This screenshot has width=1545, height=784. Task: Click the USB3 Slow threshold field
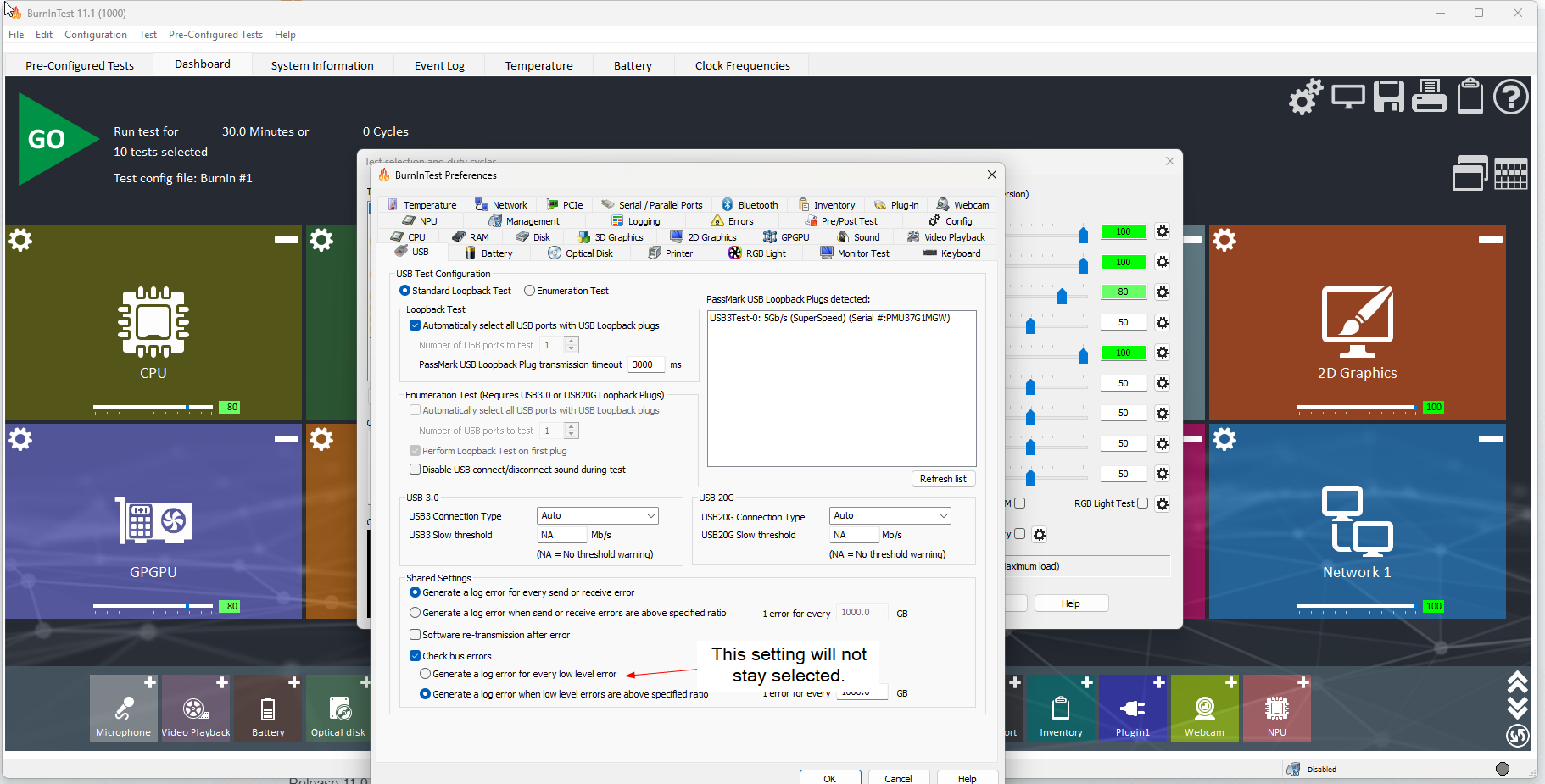(561, 535)
